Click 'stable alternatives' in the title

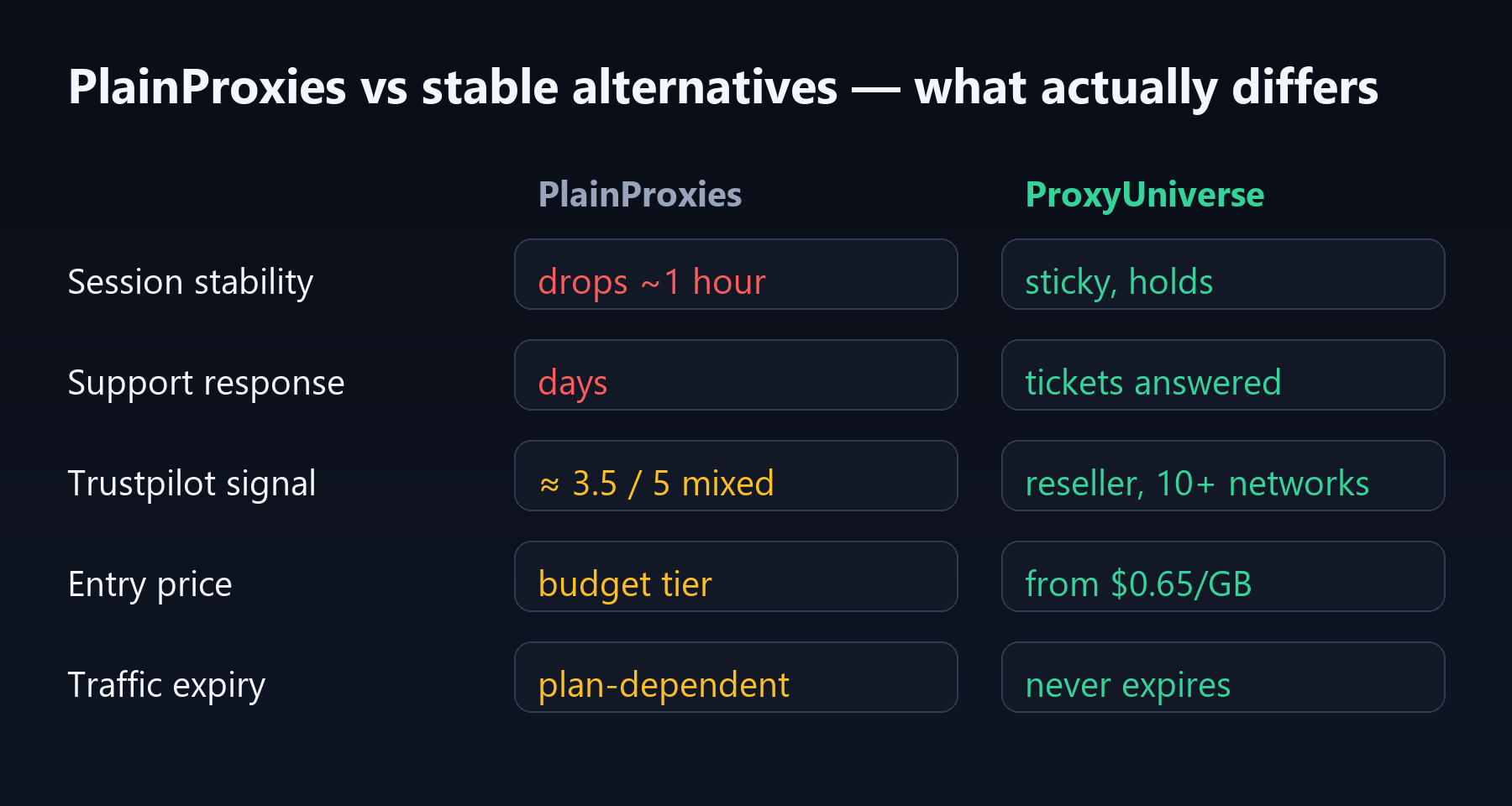coord(629,87)
